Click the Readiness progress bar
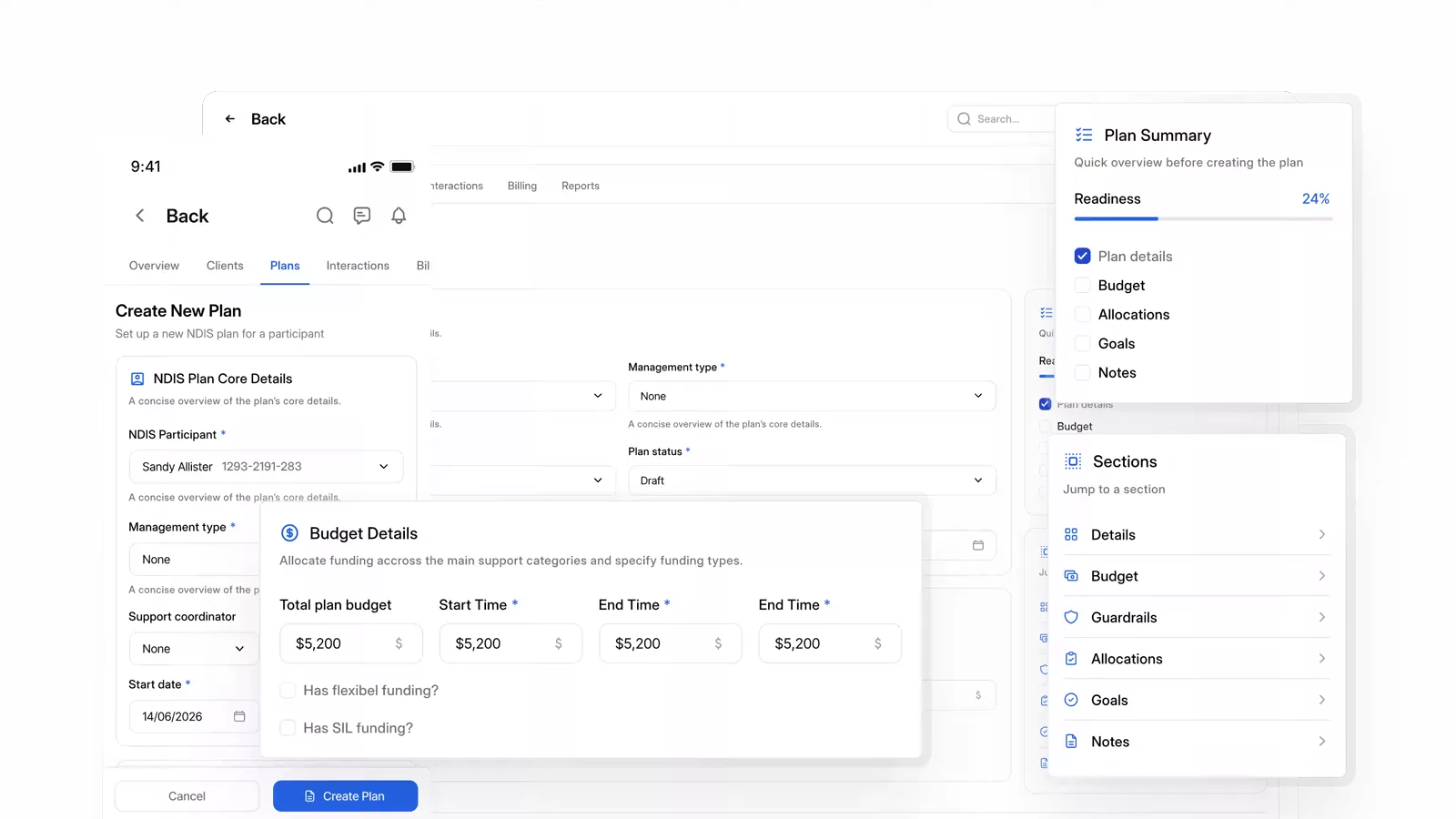 [1203, 218]
